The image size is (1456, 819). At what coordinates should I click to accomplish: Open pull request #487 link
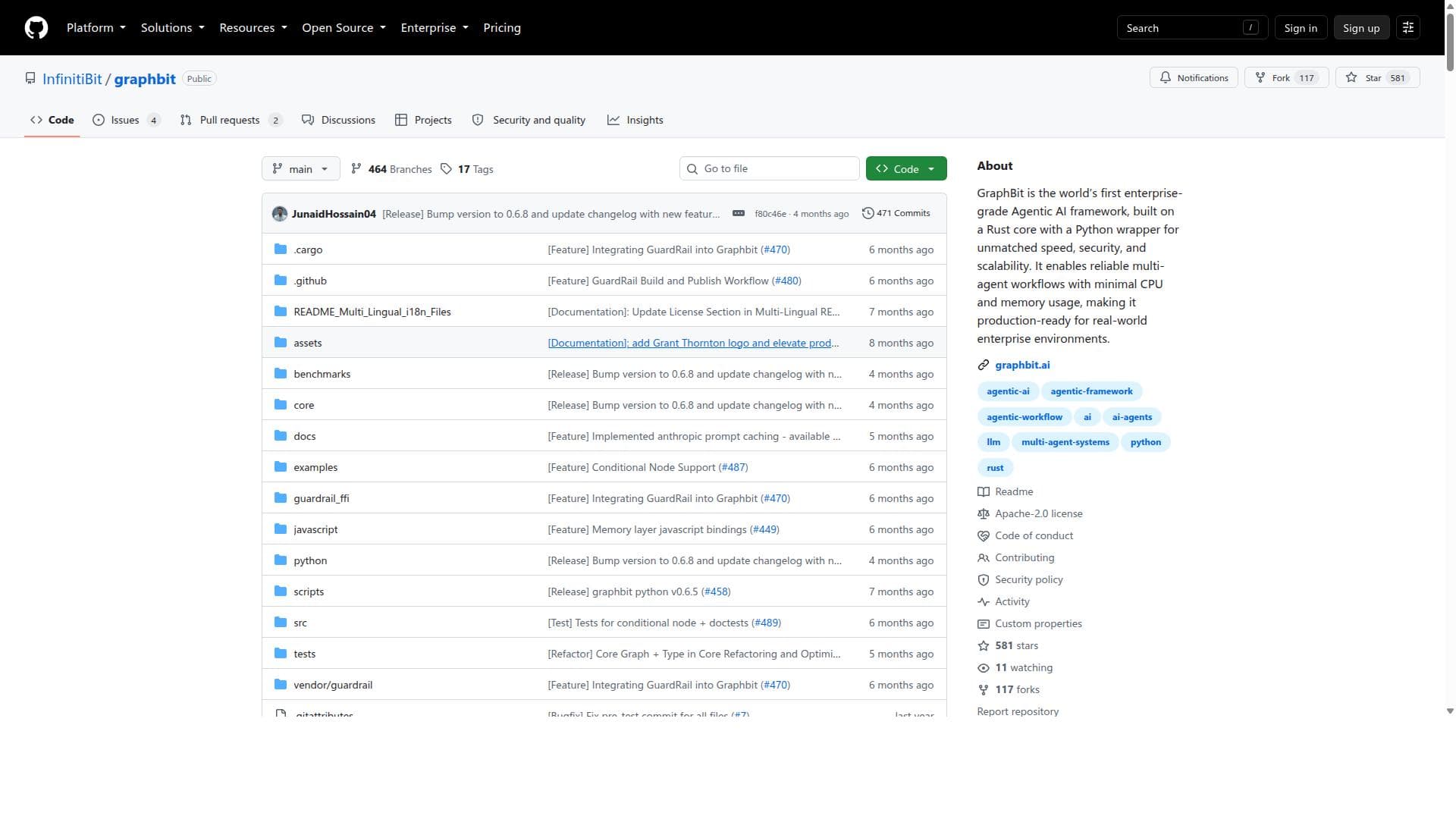[x=733, y=467]
